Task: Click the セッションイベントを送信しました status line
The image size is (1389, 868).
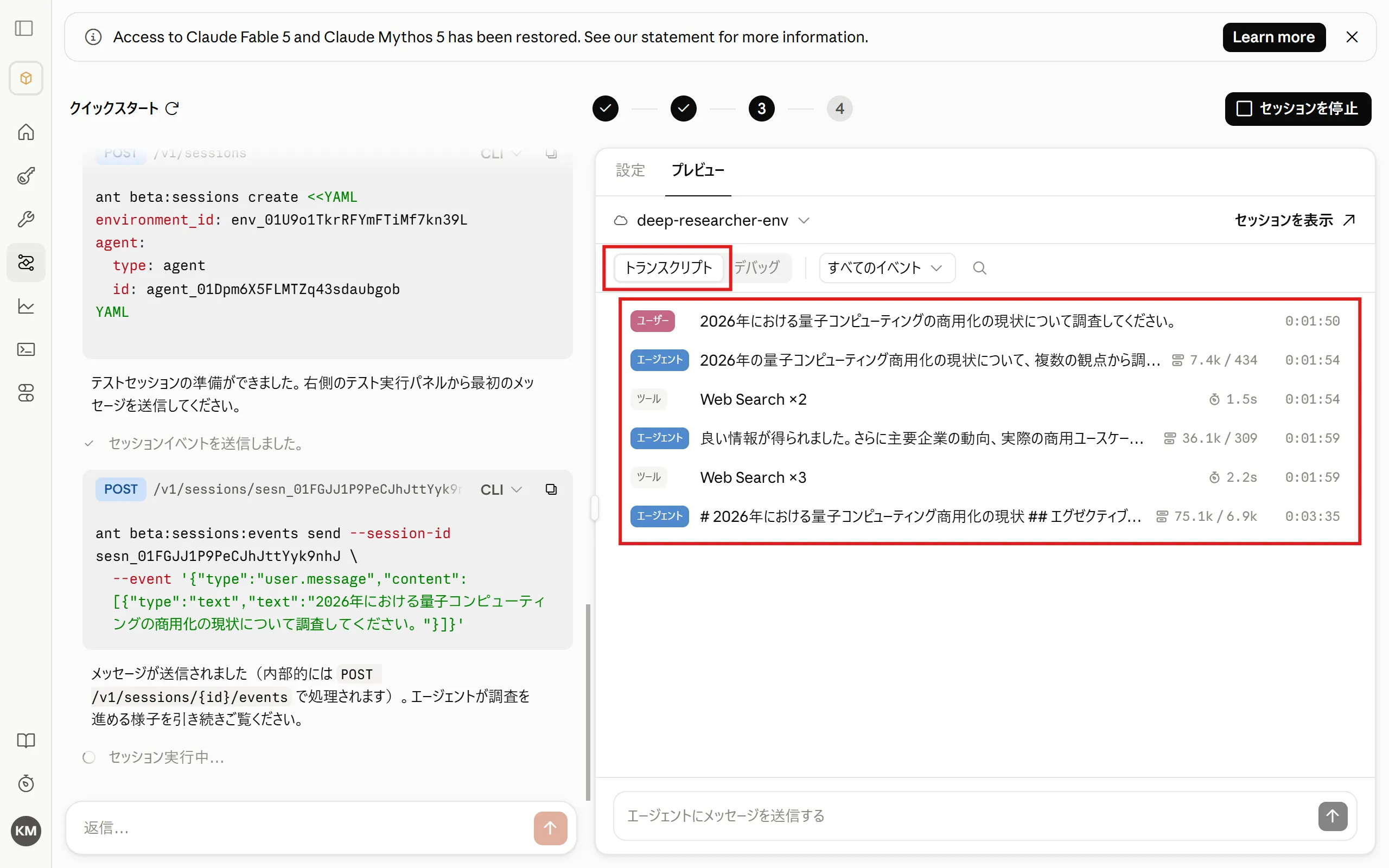Action: coord(206,443)
